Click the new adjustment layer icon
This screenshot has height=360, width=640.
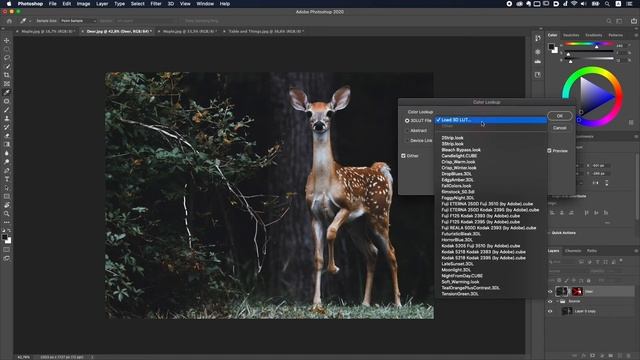(602, 356)
